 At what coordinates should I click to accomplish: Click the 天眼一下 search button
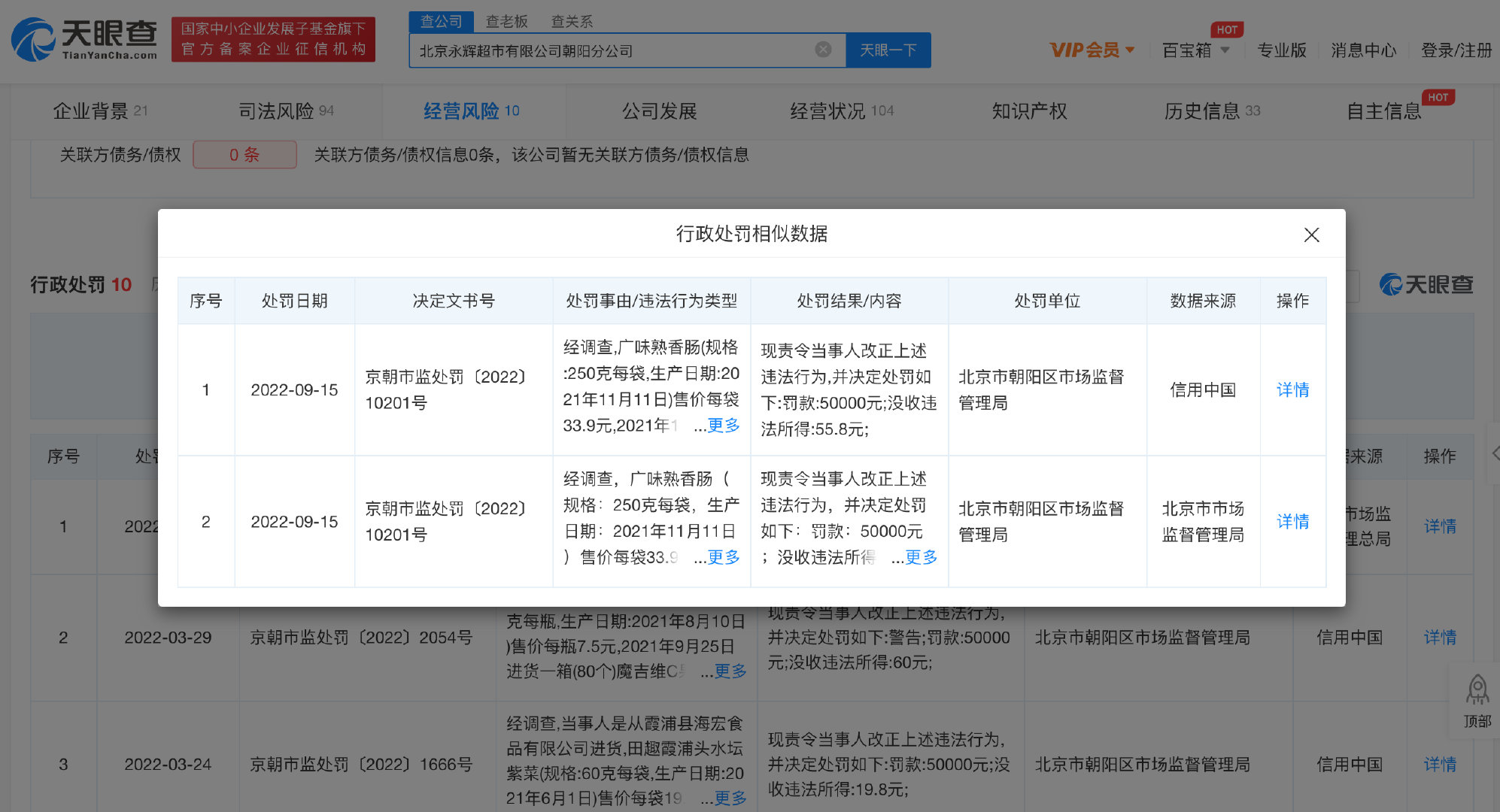888,50
